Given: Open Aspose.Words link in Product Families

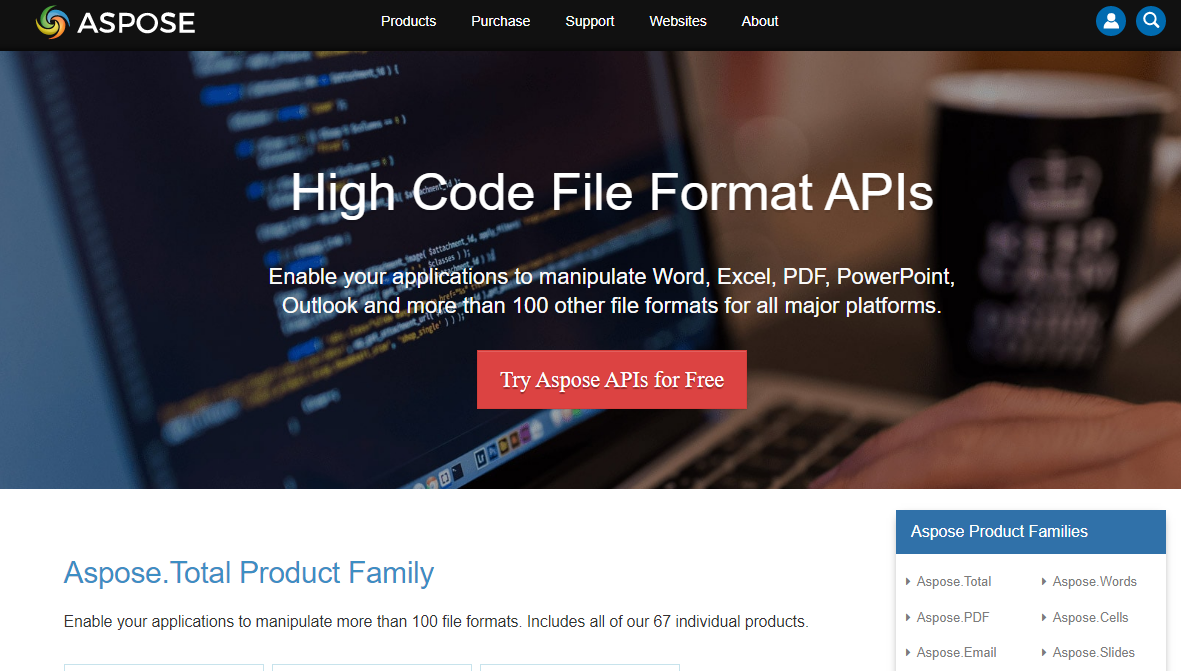Looking at the screenshot, I should tap(1094, 581).
